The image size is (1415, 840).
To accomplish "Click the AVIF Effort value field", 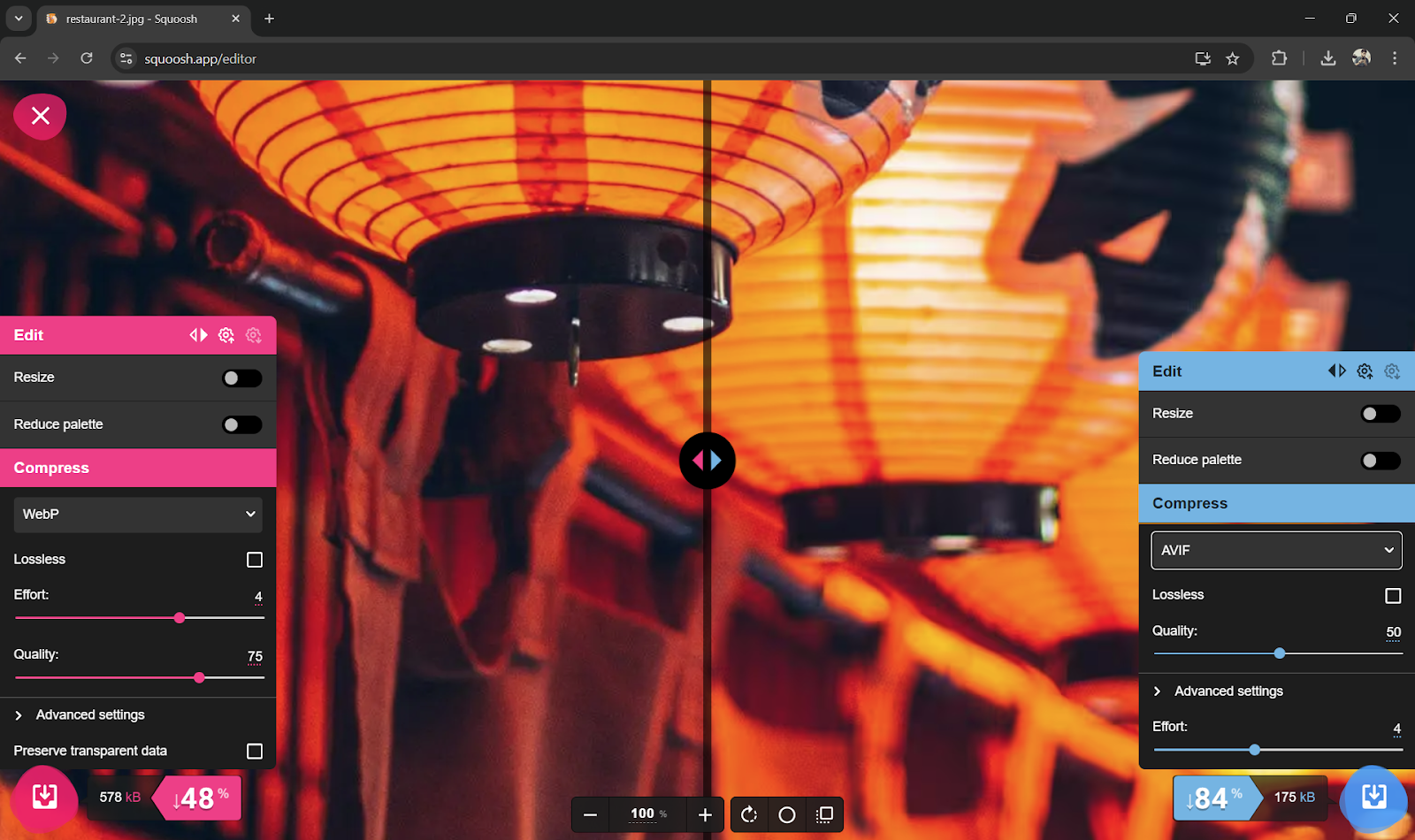I will tap(1397, 729).
